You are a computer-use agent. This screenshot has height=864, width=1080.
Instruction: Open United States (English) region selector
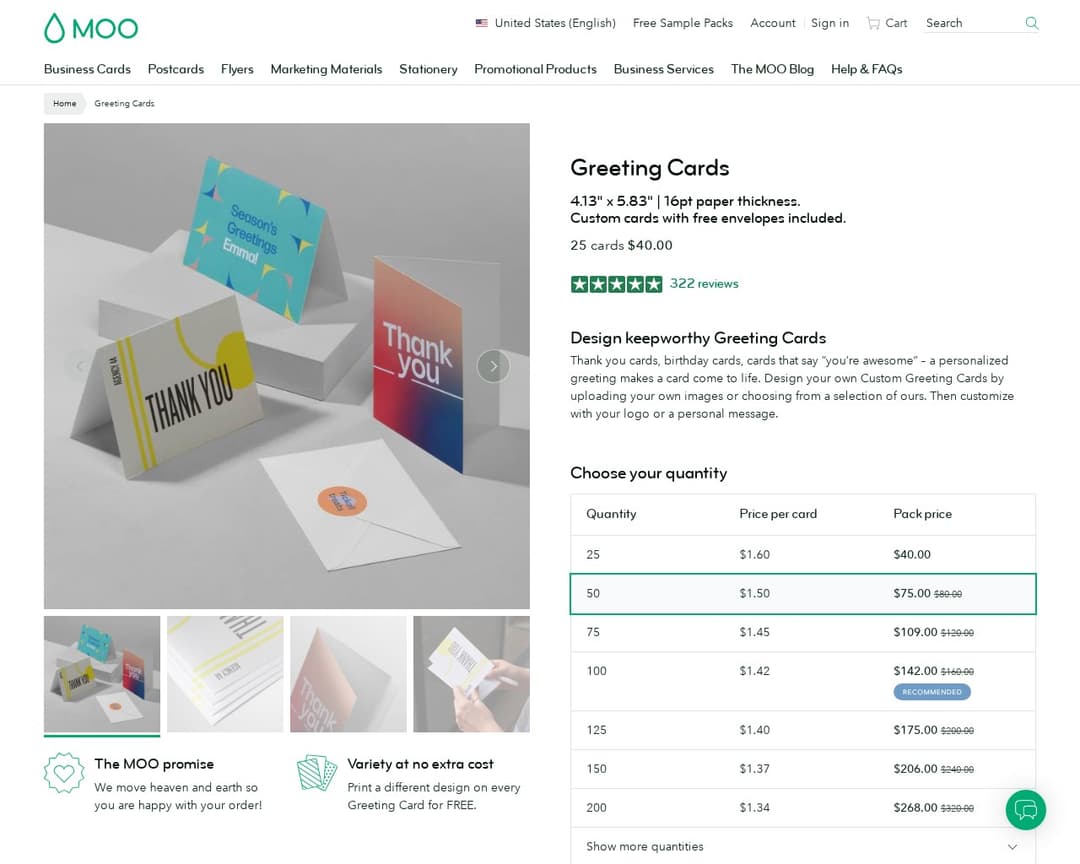545,23
